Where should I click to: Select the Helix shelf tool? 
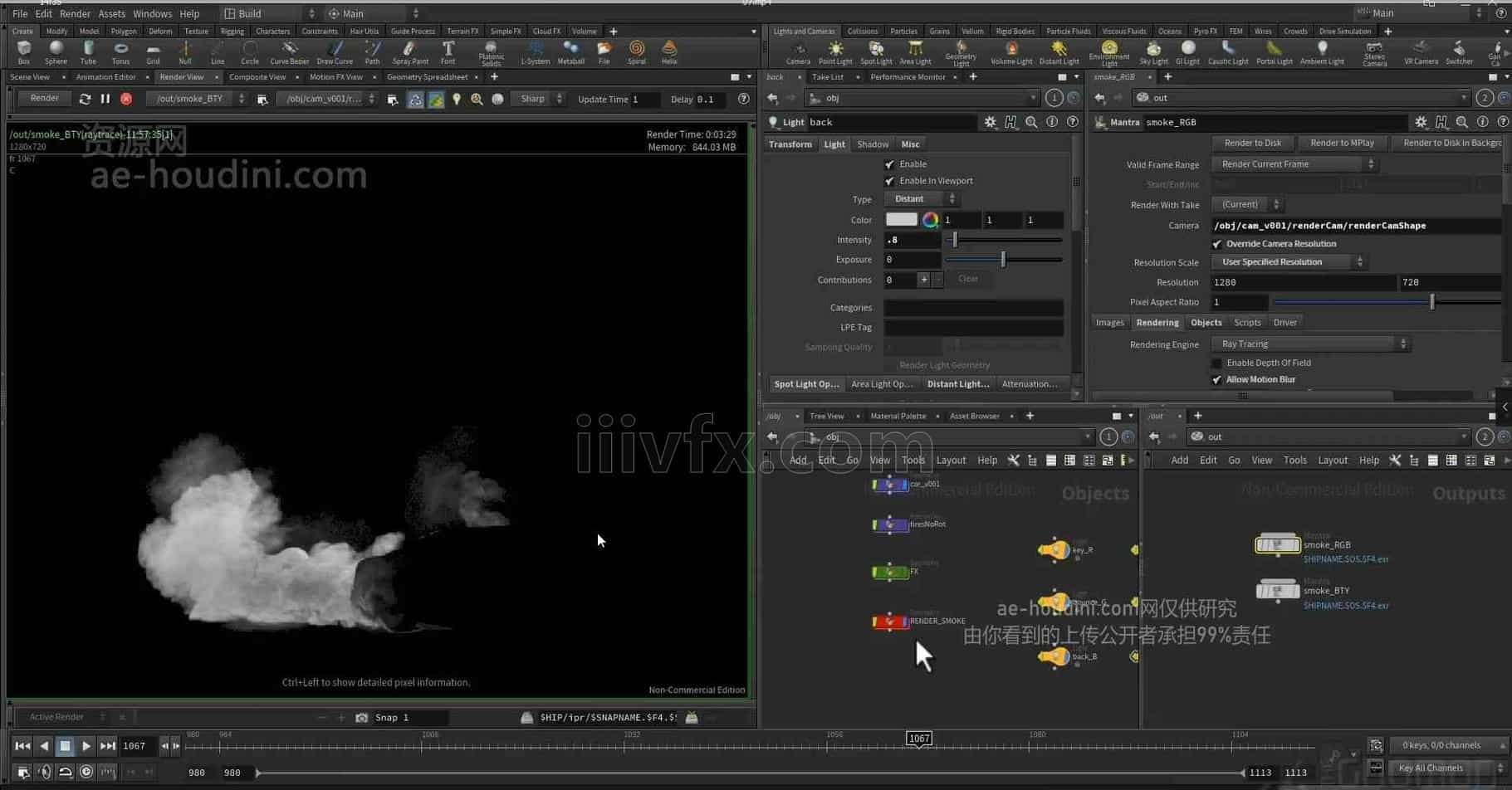click(668, 52)
